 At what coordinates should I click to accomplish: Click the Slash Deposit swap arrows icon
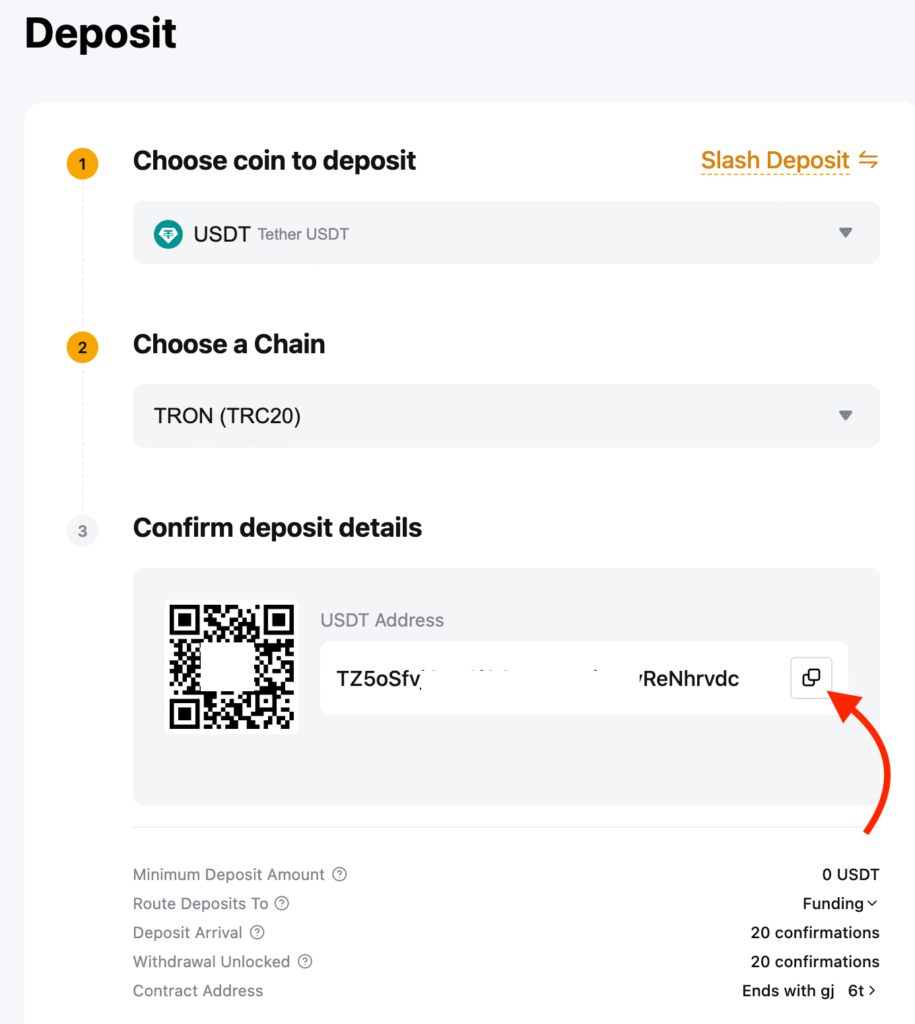pos(868,160)
